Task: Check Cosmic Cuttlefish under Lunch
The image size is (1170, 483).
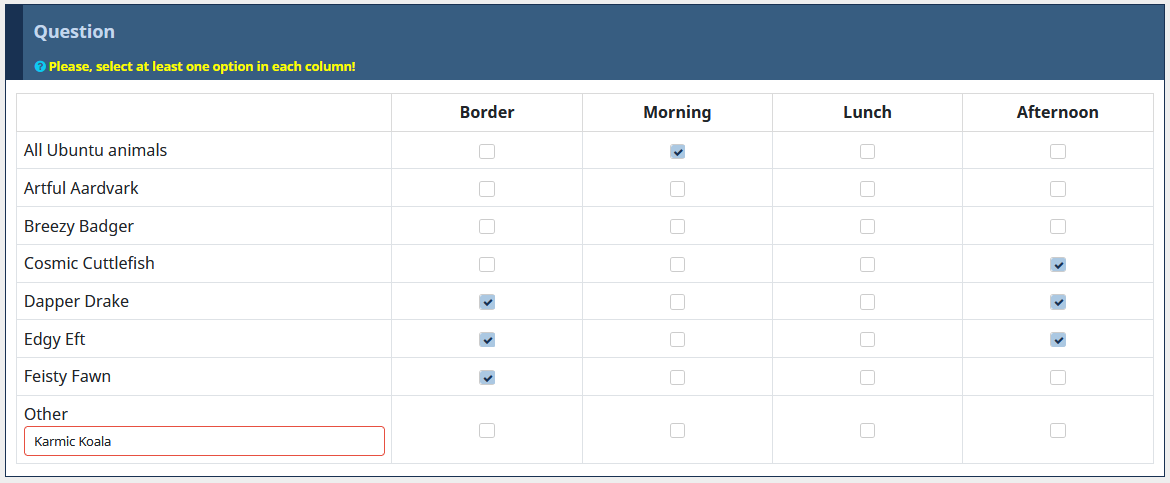Action: [867, 265]
